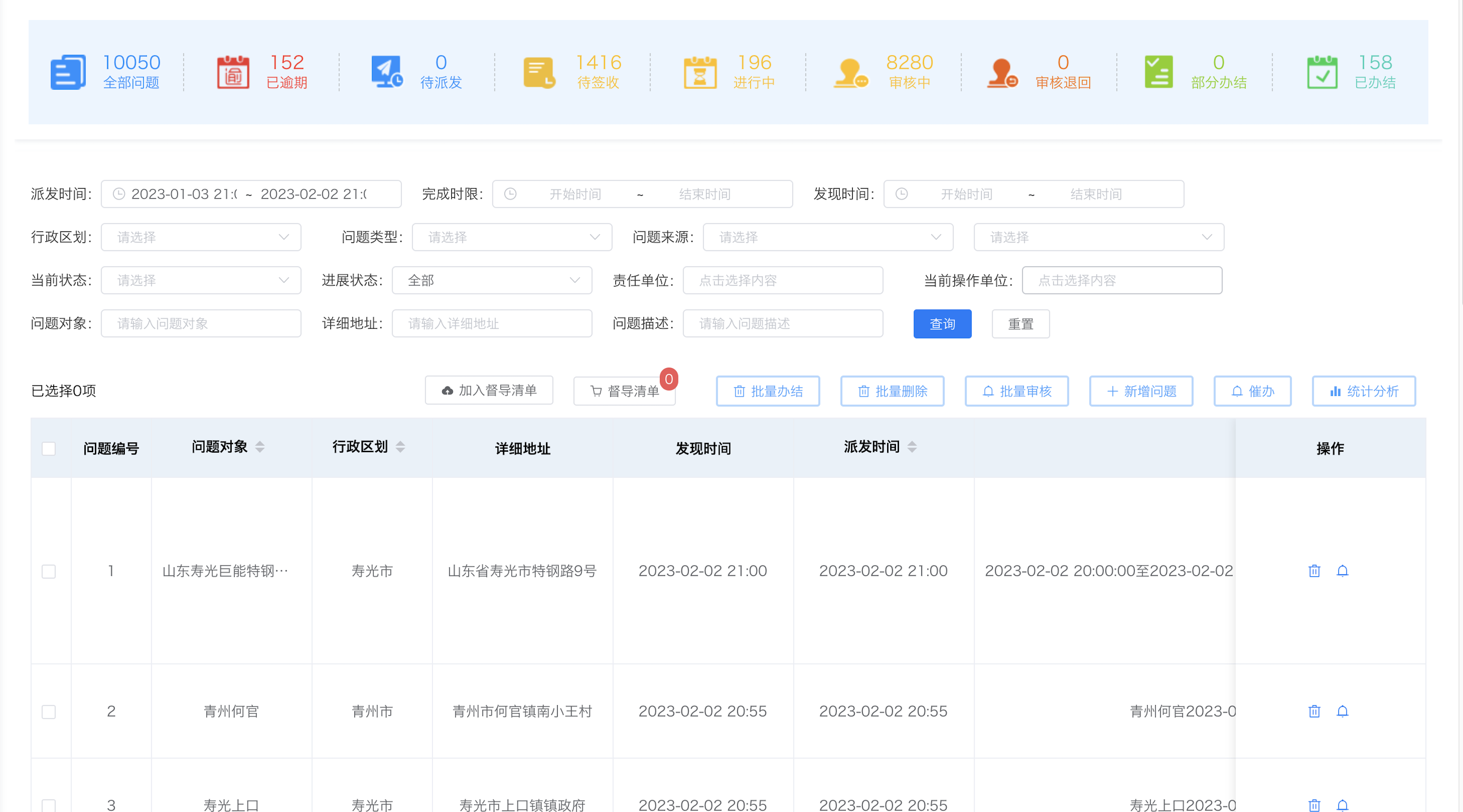Click the 已办结 green calendar check icon

click(x=1322, y=72)
